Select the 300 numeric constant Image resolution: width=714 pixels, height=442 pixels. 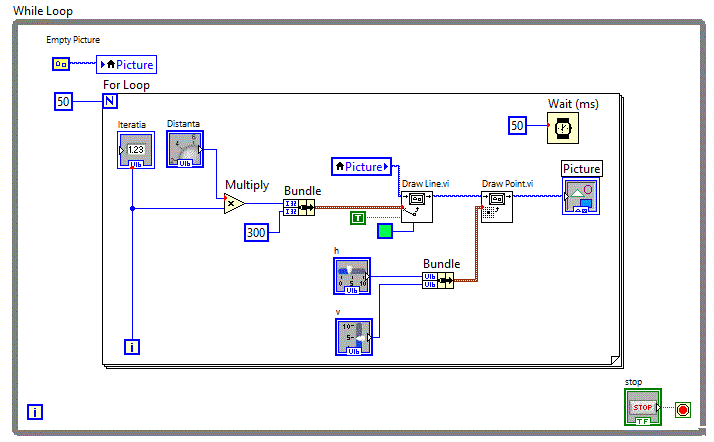point(257,233)
